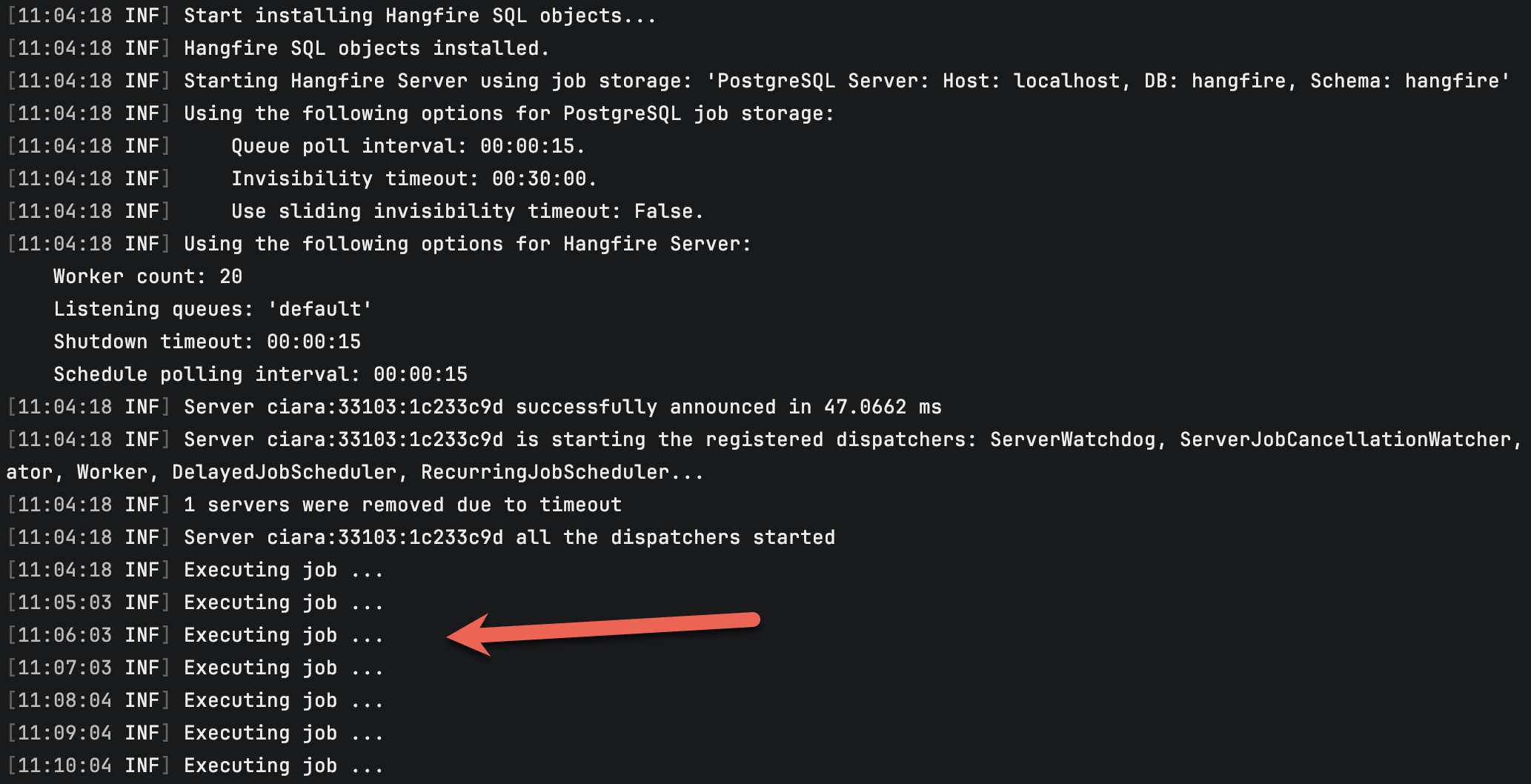Click the 'Start installing Hangfire SQL objects...' log line

(x=419, y=16)
